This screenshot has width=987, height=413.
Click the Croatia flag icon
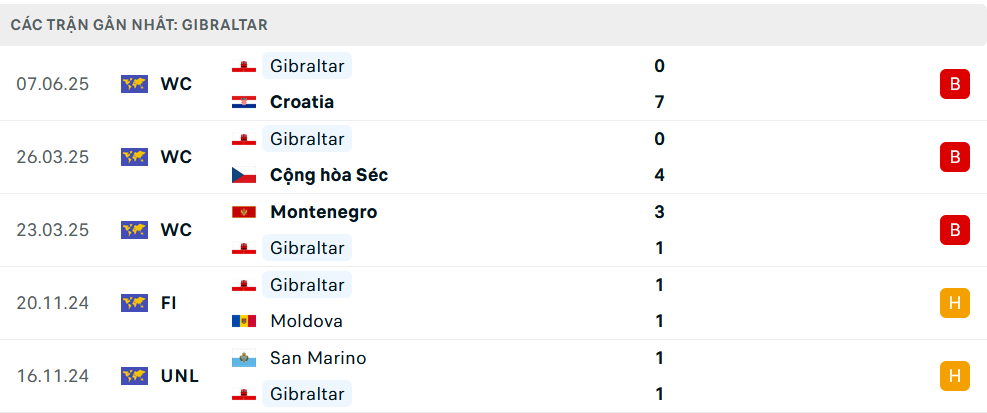pos(244,102)
